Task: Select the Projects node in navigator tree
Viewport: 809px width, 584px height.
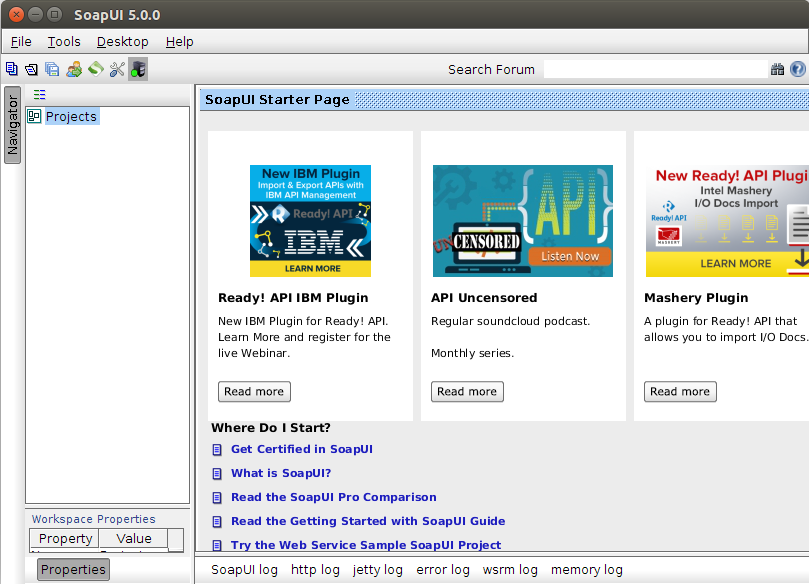Action: point(71,117)
